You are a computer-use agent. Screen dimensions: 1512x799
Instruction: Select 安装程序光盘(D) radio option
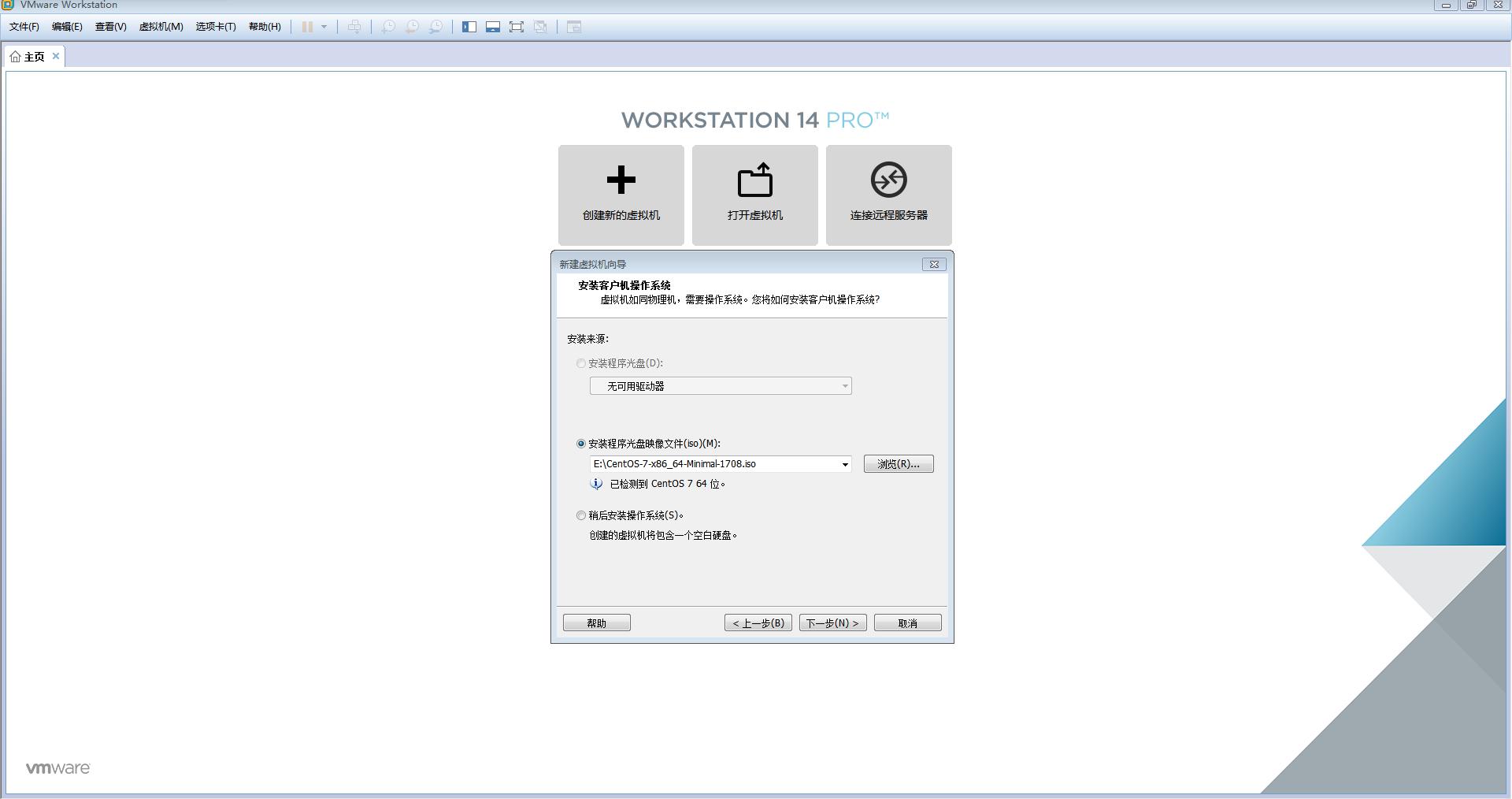pos(581,363)
